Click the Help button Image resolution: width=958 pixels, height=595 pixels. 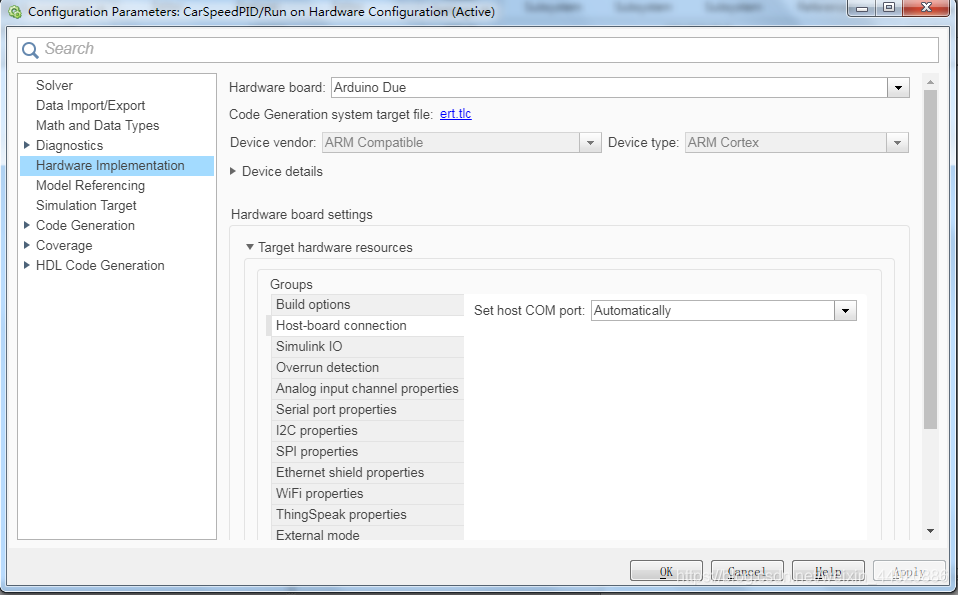[828, 572]
